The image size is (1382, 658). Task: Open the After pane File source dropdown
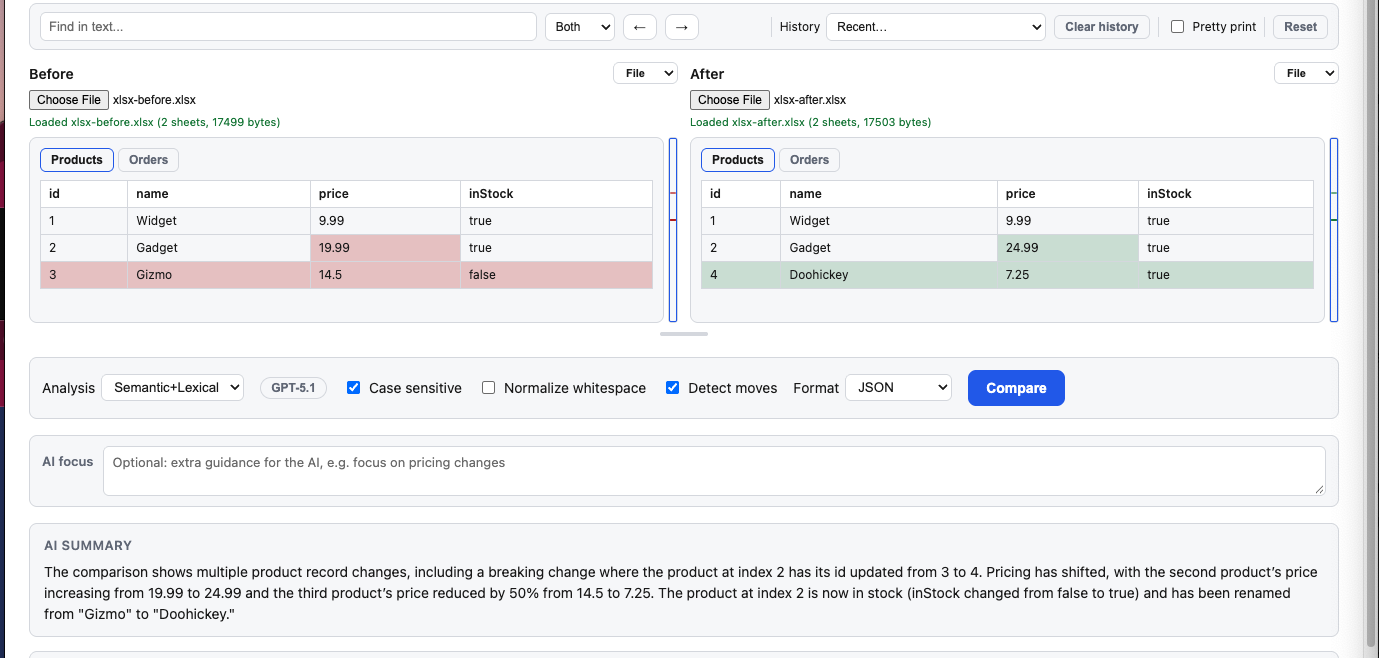point(1306,73)
